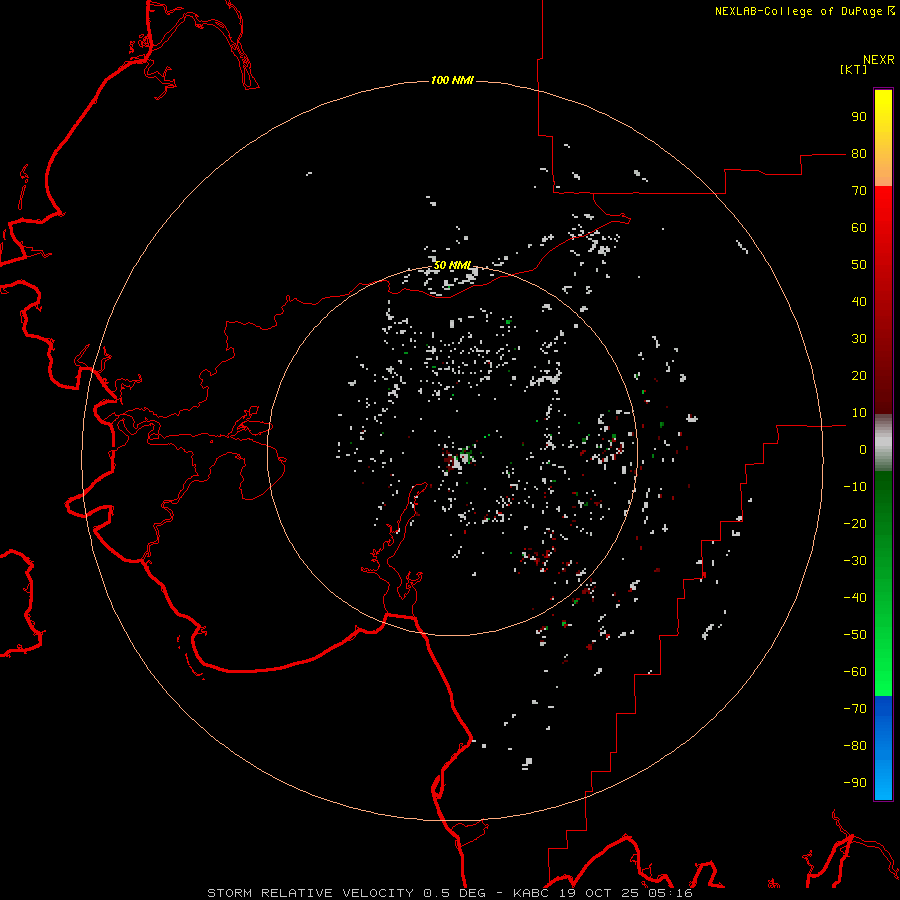Click the gray zero-velocity segment of the color bar

[883, 443]
